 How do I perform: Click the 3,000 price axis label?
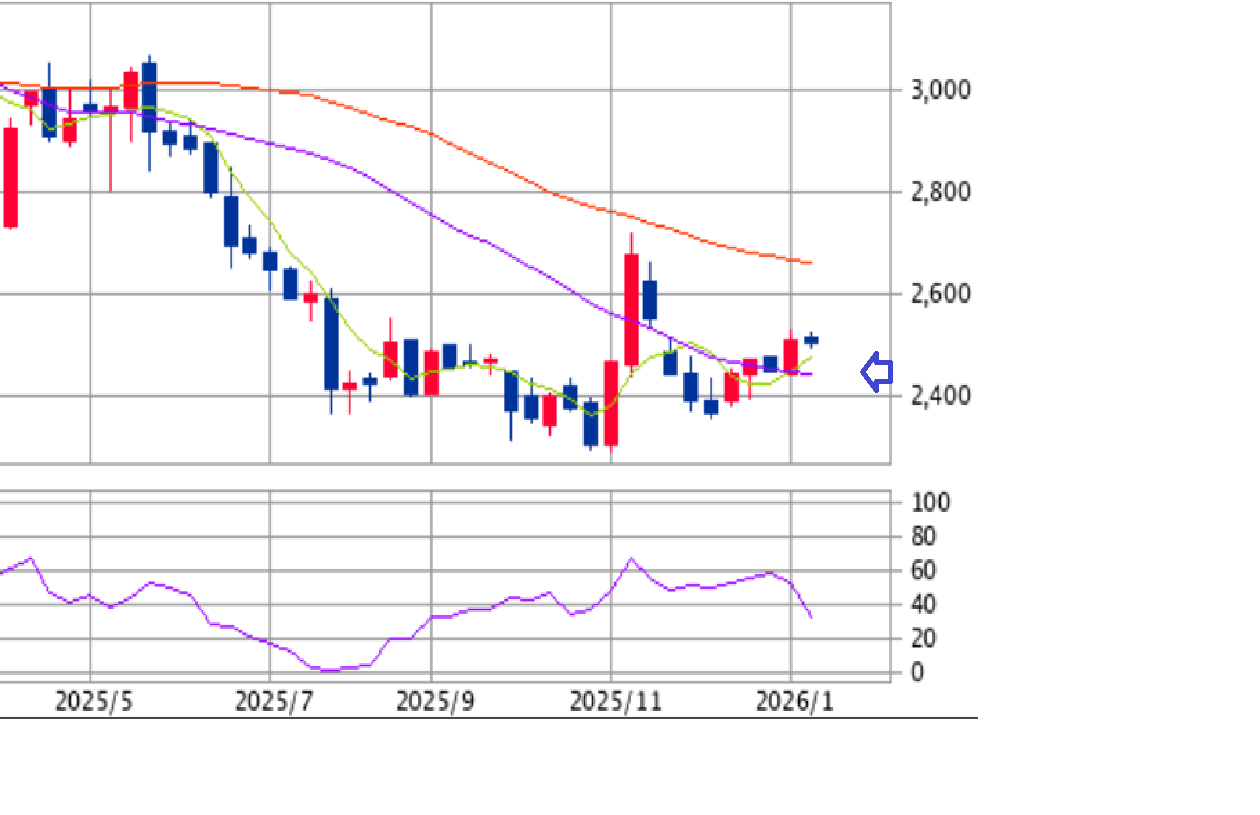click(x=940, y=90)
